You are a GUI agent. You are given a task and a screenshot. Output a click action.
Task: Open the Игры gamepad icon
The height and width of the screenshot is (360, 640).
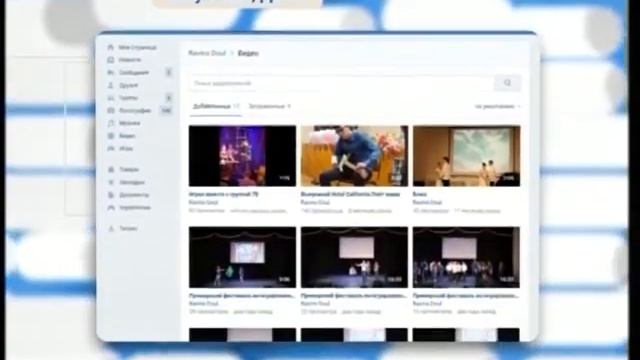pos(111,149)
